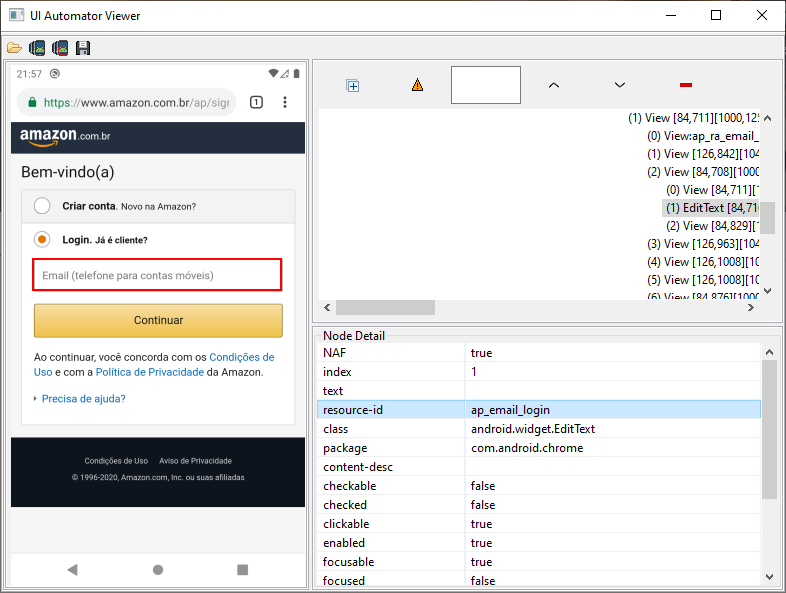Image resolution: width=786 pixels, height=593 pixels.
Task: Select the checkable property row
Action: coord(539,486)
